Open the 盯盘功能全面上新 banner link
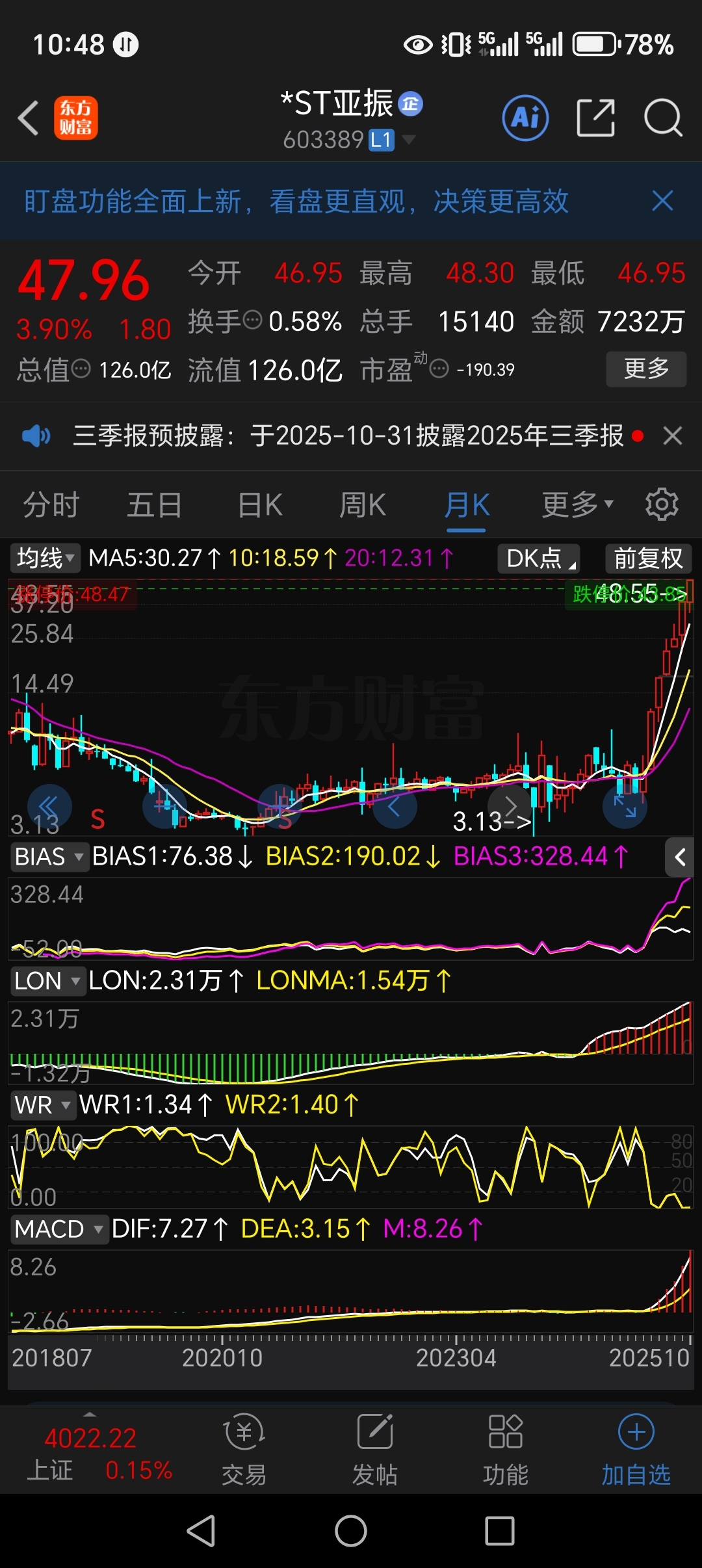 [x=296, y=202]
